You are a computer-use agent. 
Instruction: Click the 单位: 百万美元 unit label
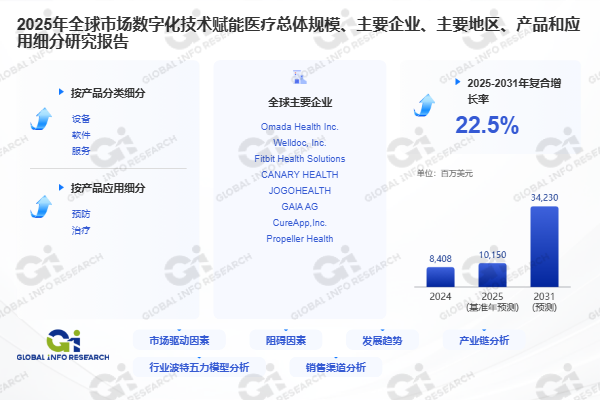(x=445, y=173)
